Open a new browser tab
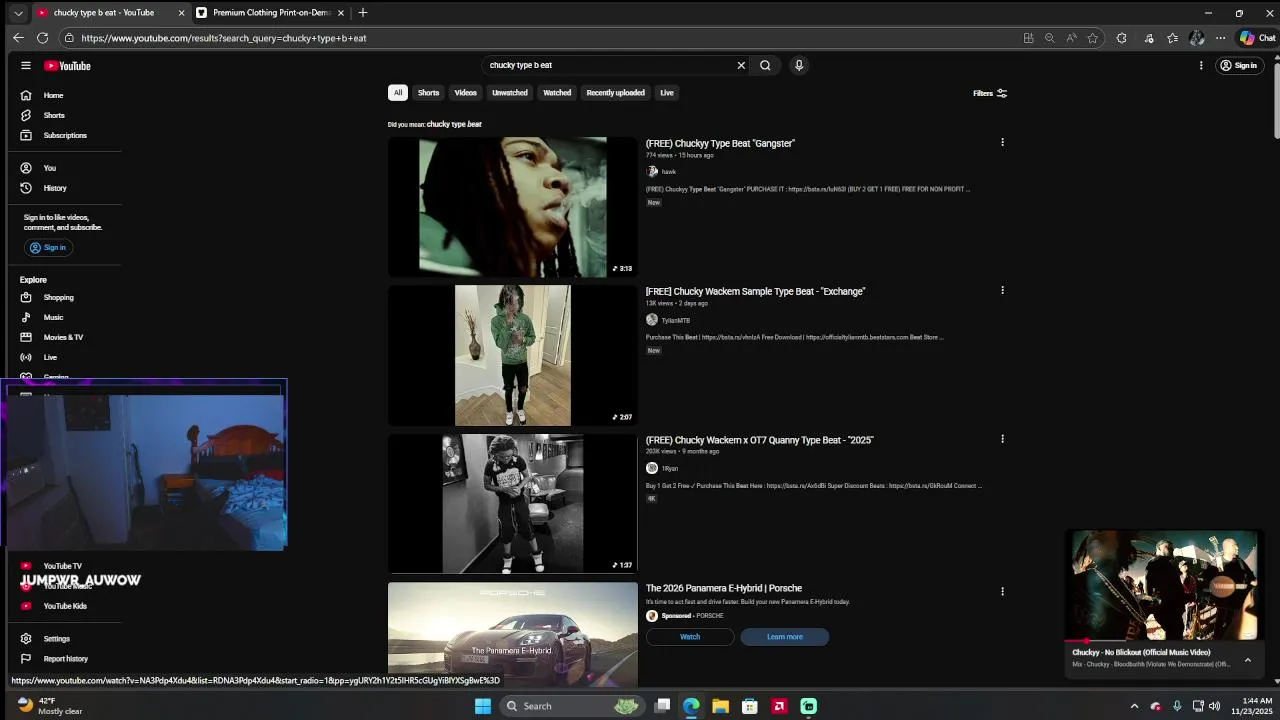Screen dimensions: 1280x720 click(x=363, y=13)
